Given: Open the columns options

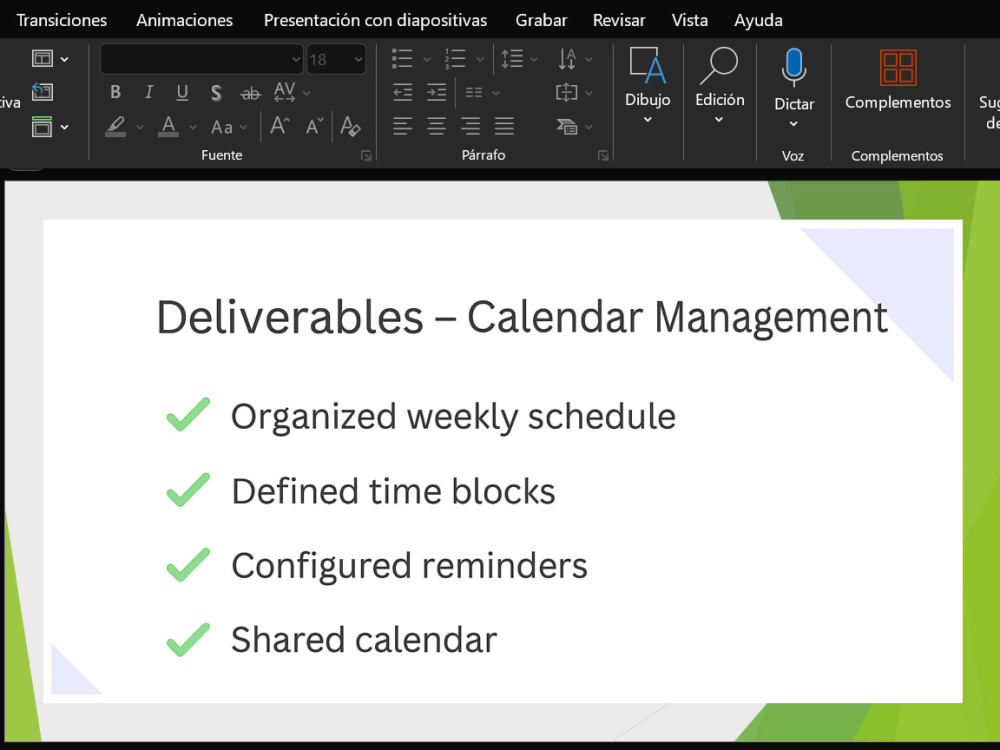Looking at the screenshot, I should pyautogui.click(x=482, y=92).
